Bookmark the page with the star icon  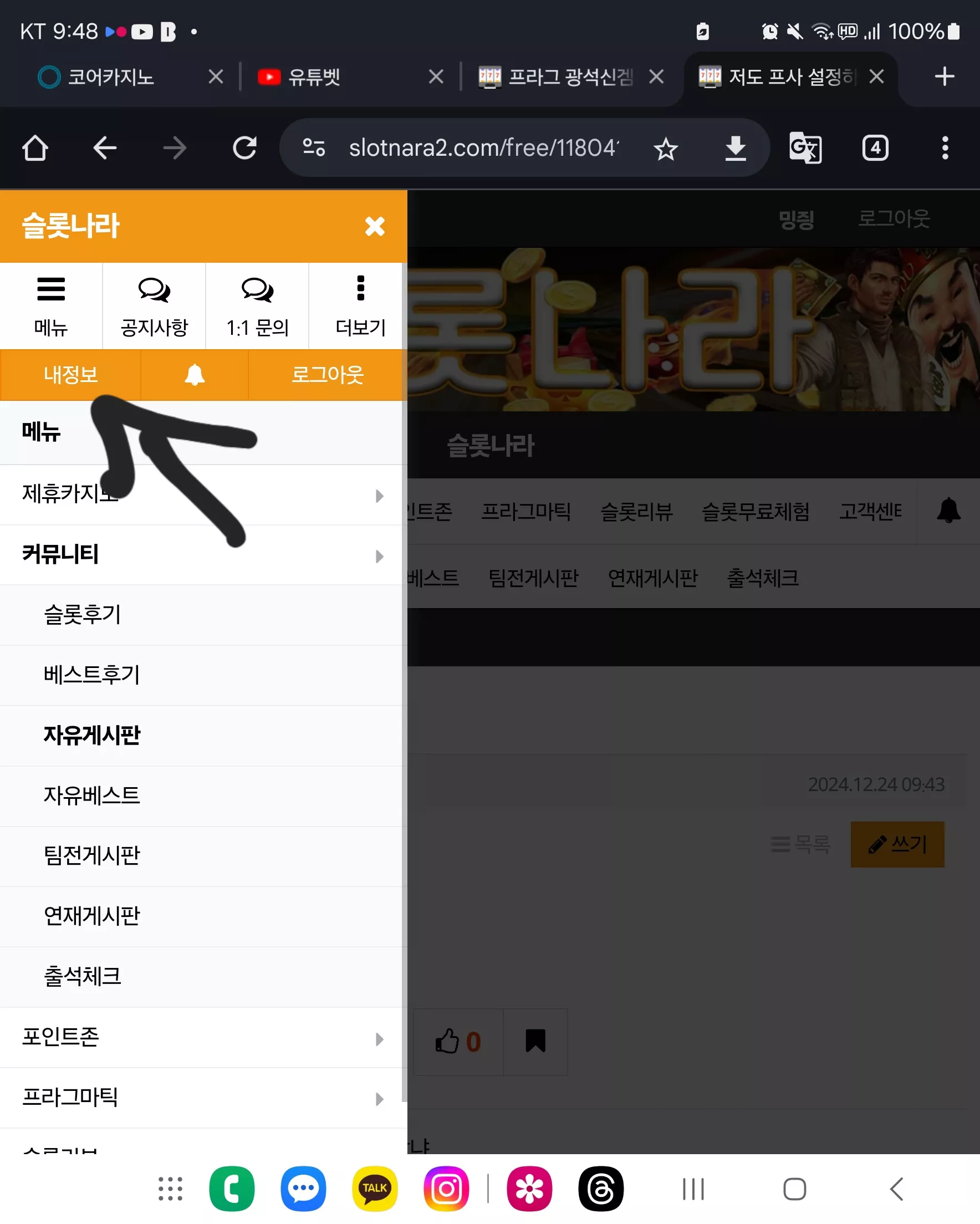[x=666, y=149]
